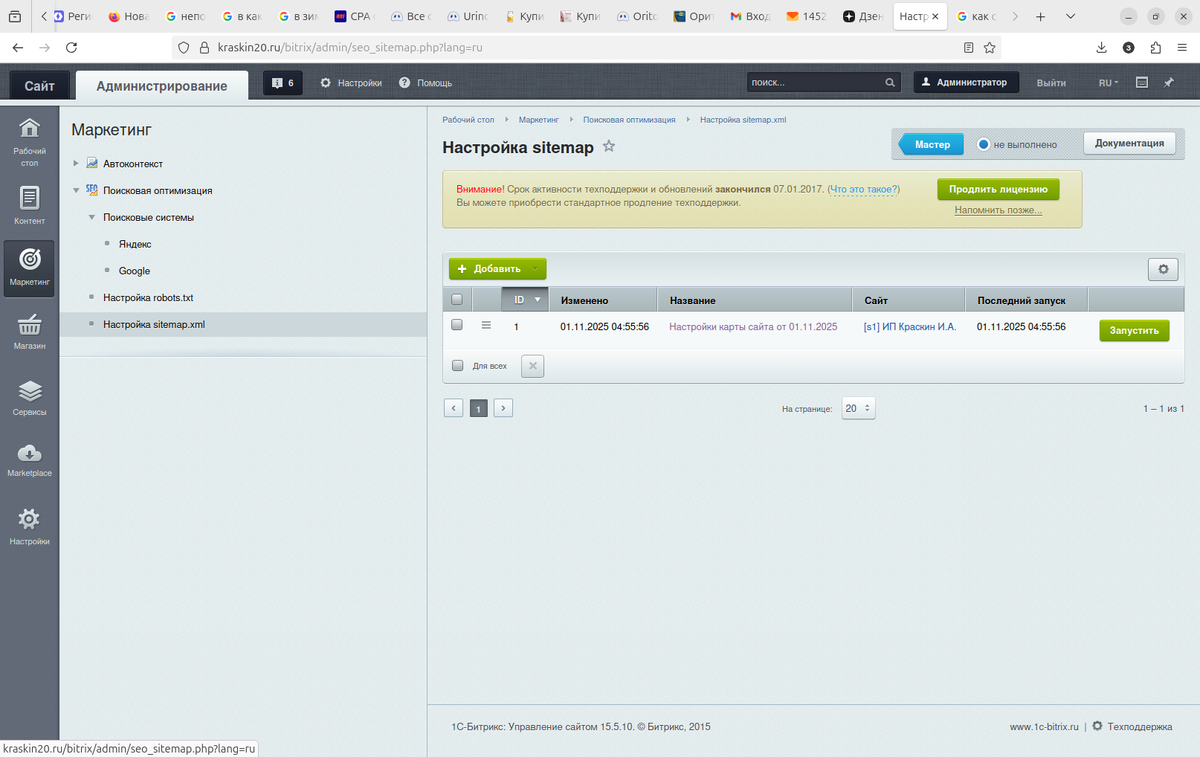Open the www.1c-bitrix.ru footer link

point(1045,727)
